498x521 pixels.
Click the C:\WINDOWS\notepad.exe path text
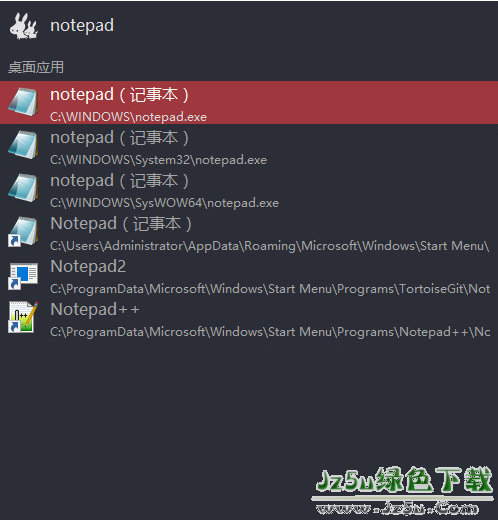click(x=128, y=117)
